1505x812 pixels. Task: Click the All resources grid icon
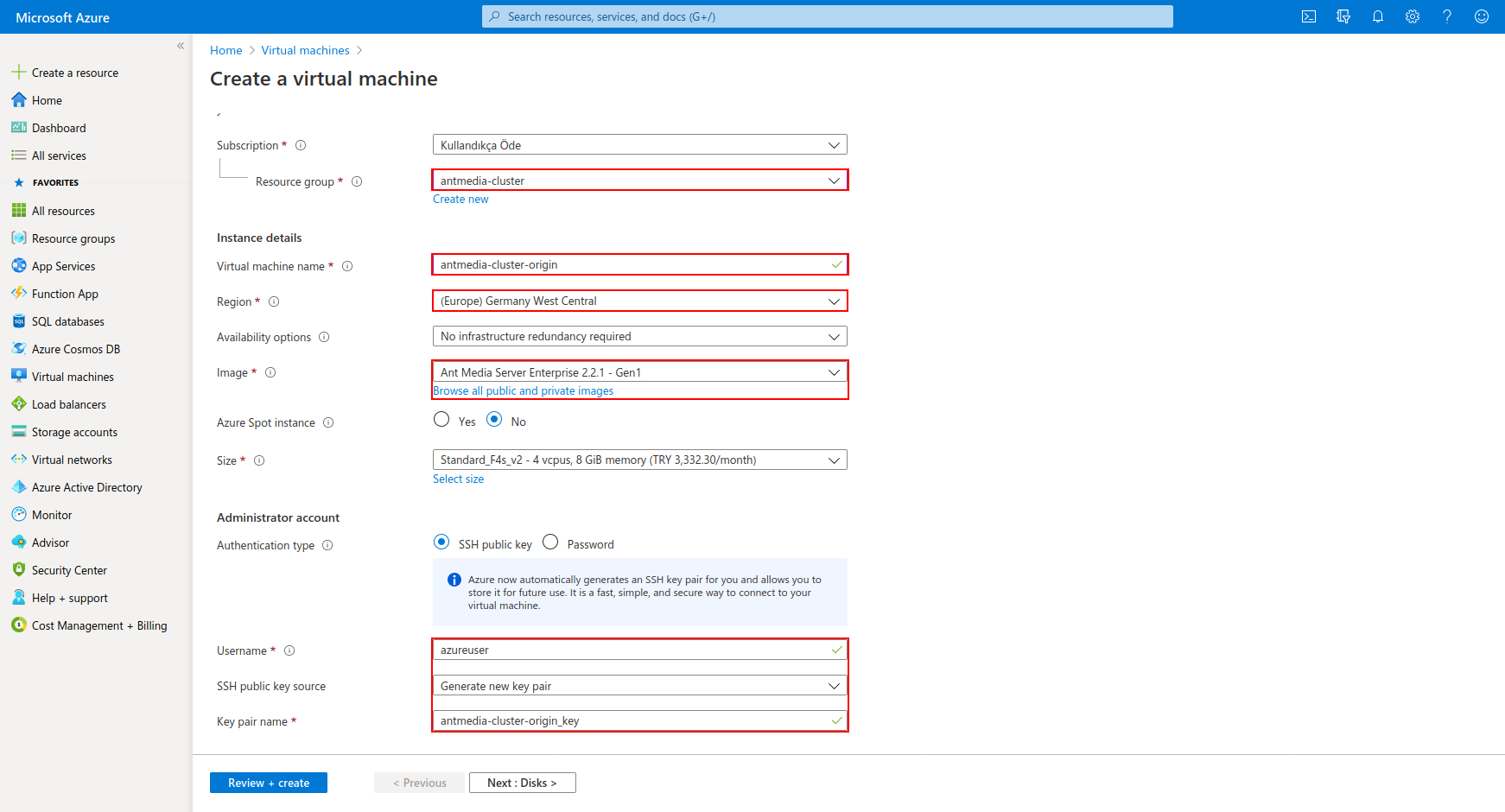point(19,211)
